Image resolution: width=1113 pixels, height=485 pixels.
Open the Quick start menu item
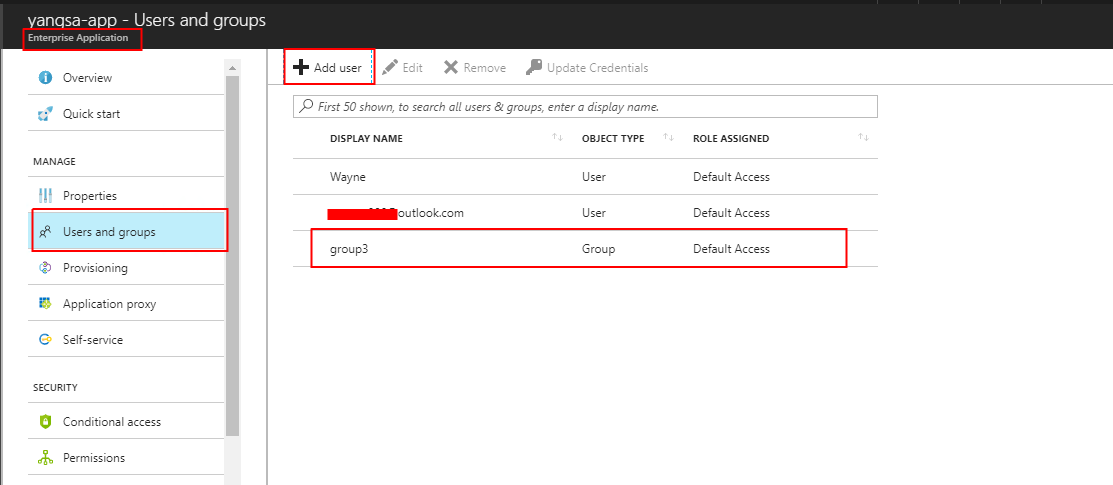tap(125, 114)
